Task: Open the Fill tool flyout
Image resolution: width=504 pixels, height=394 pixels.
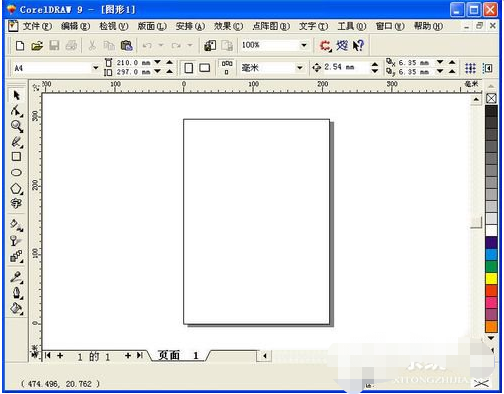Action: point(16,309)
